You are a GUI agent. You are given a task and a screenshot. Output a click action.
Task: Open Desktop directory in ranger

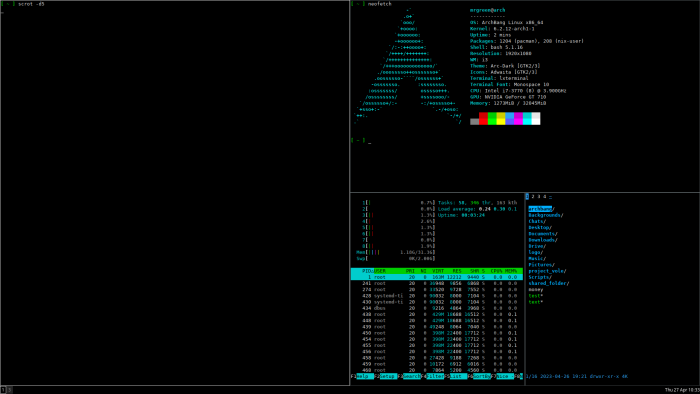(x=540, y=228)
